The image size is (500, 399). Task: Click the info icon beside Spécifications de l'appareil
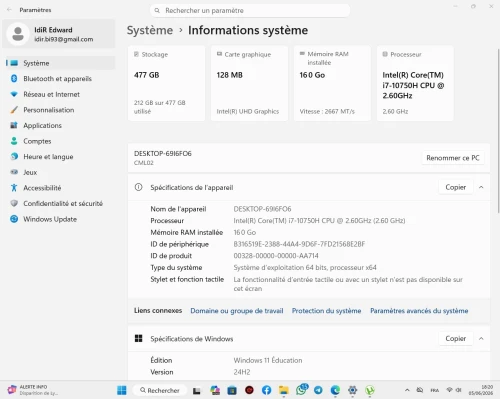[x=138, y=187]
